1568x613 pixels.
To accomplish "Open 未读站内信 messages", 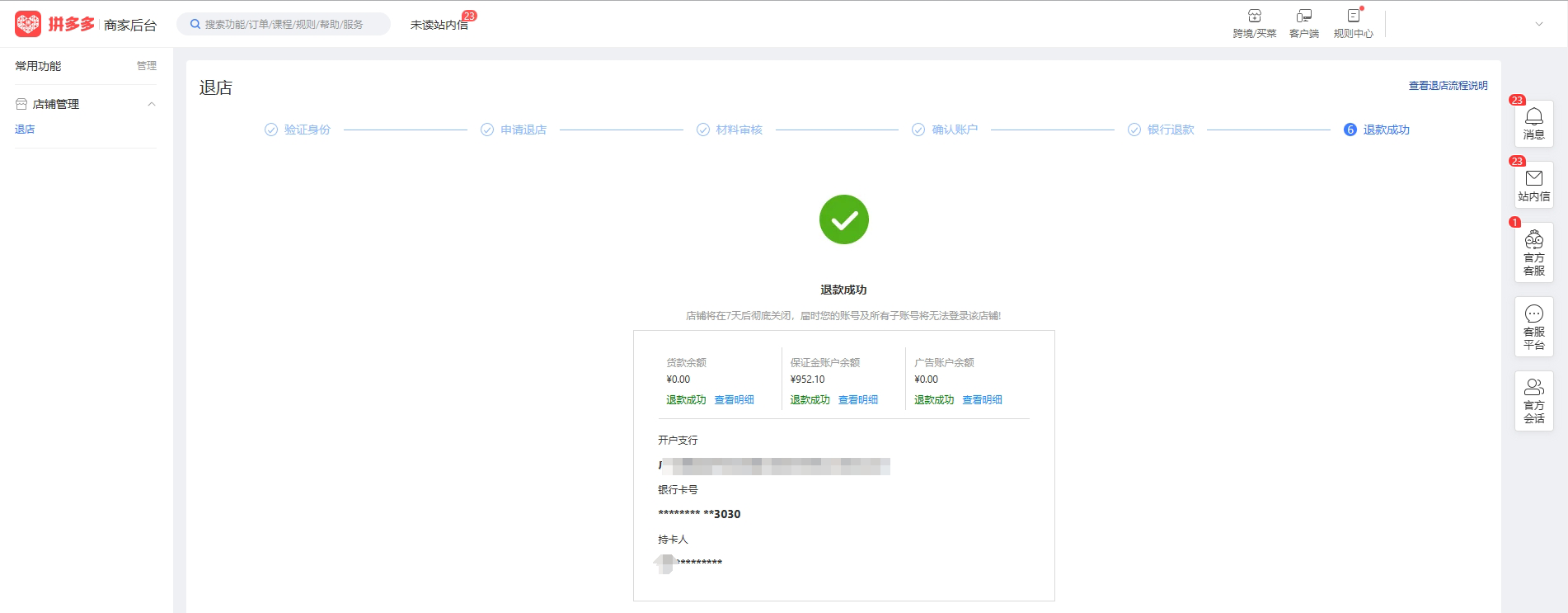I will [439, 25].
